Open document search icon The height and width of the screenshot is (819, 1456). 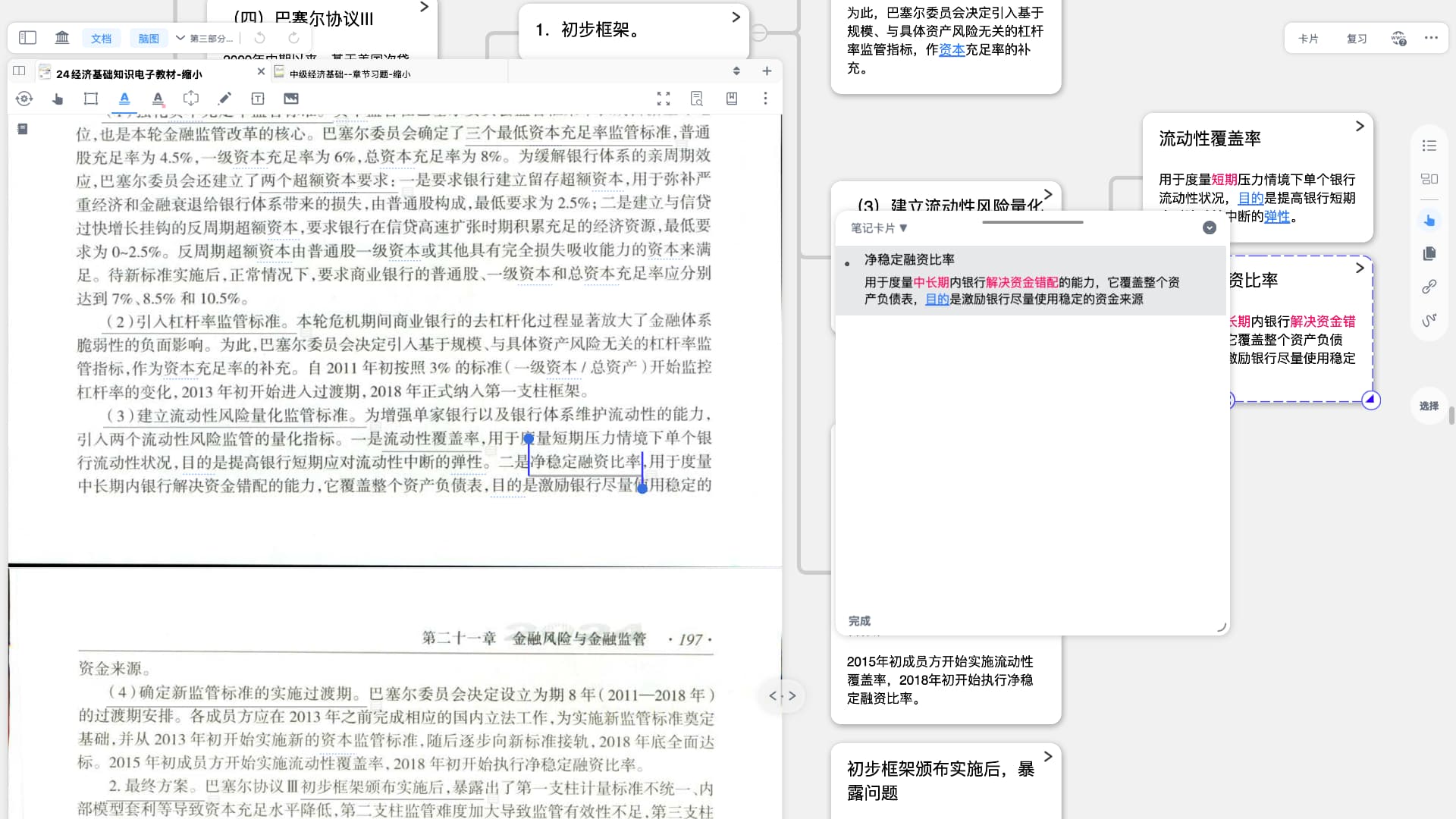(x=697, y=99)
